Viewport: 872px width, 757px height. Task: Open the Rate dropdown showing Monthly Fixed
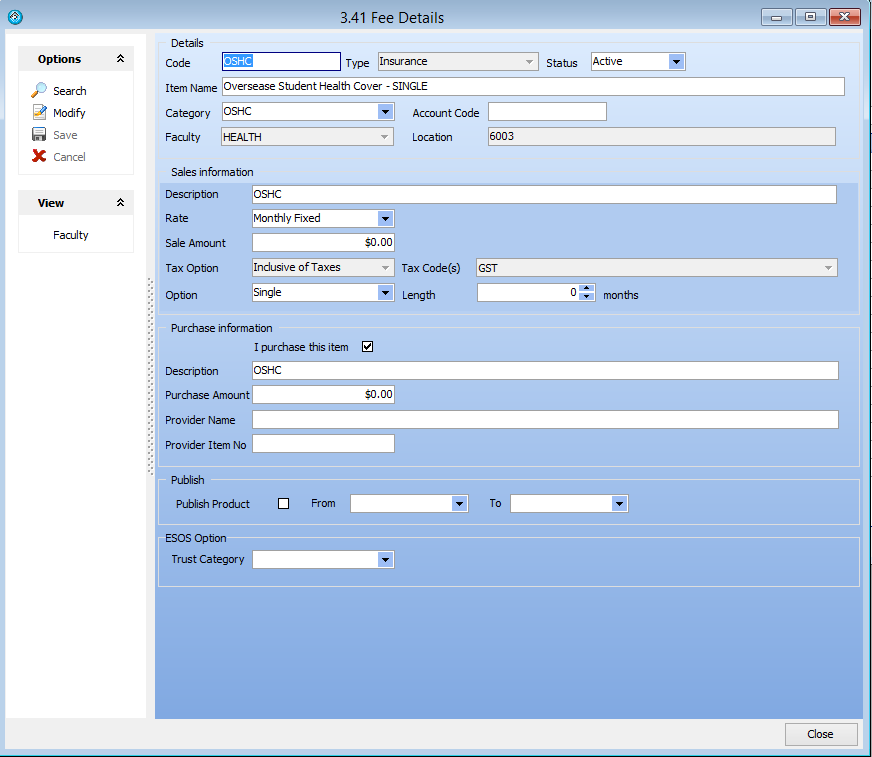coord(385,218)
